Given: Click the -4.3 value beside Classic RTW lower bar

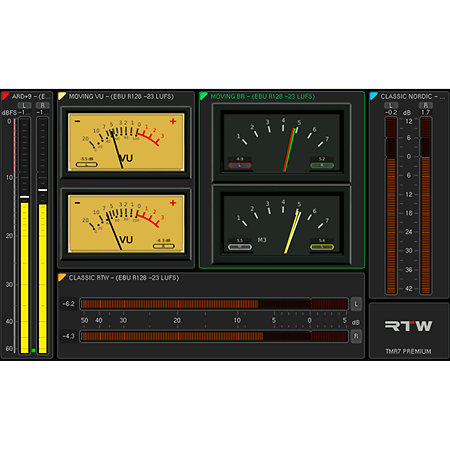Looking at the screenshot, I should tap(68, 336).
